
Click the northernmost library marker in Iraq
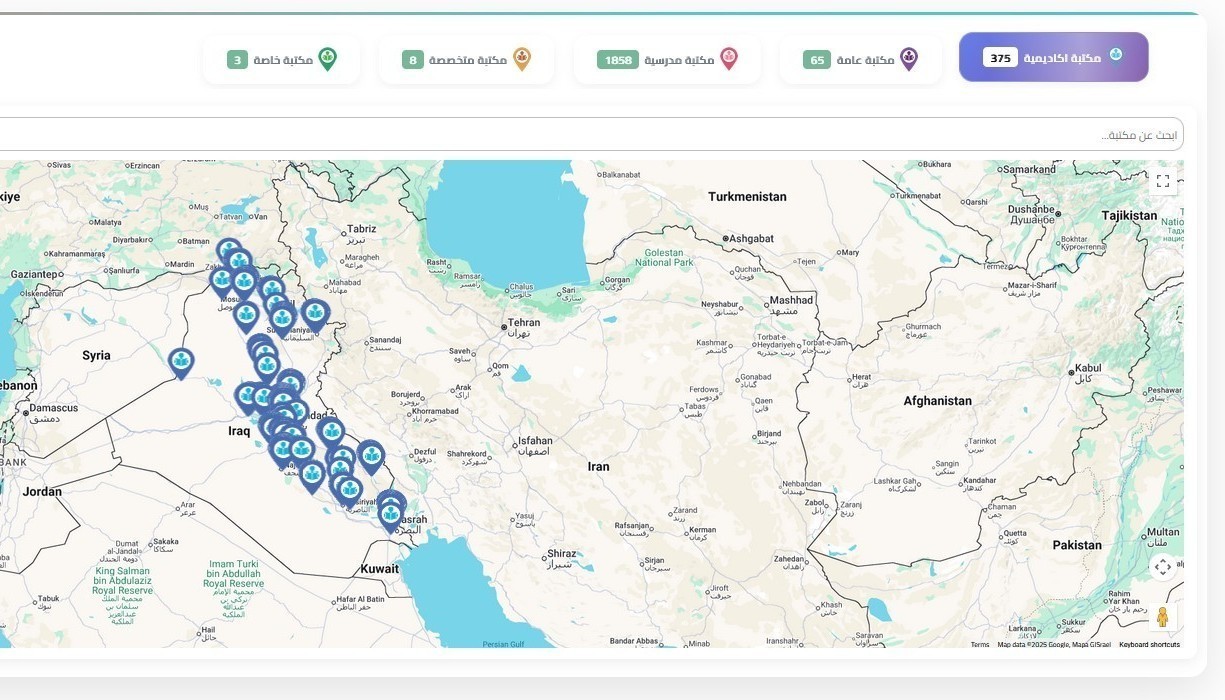point(229,251)
